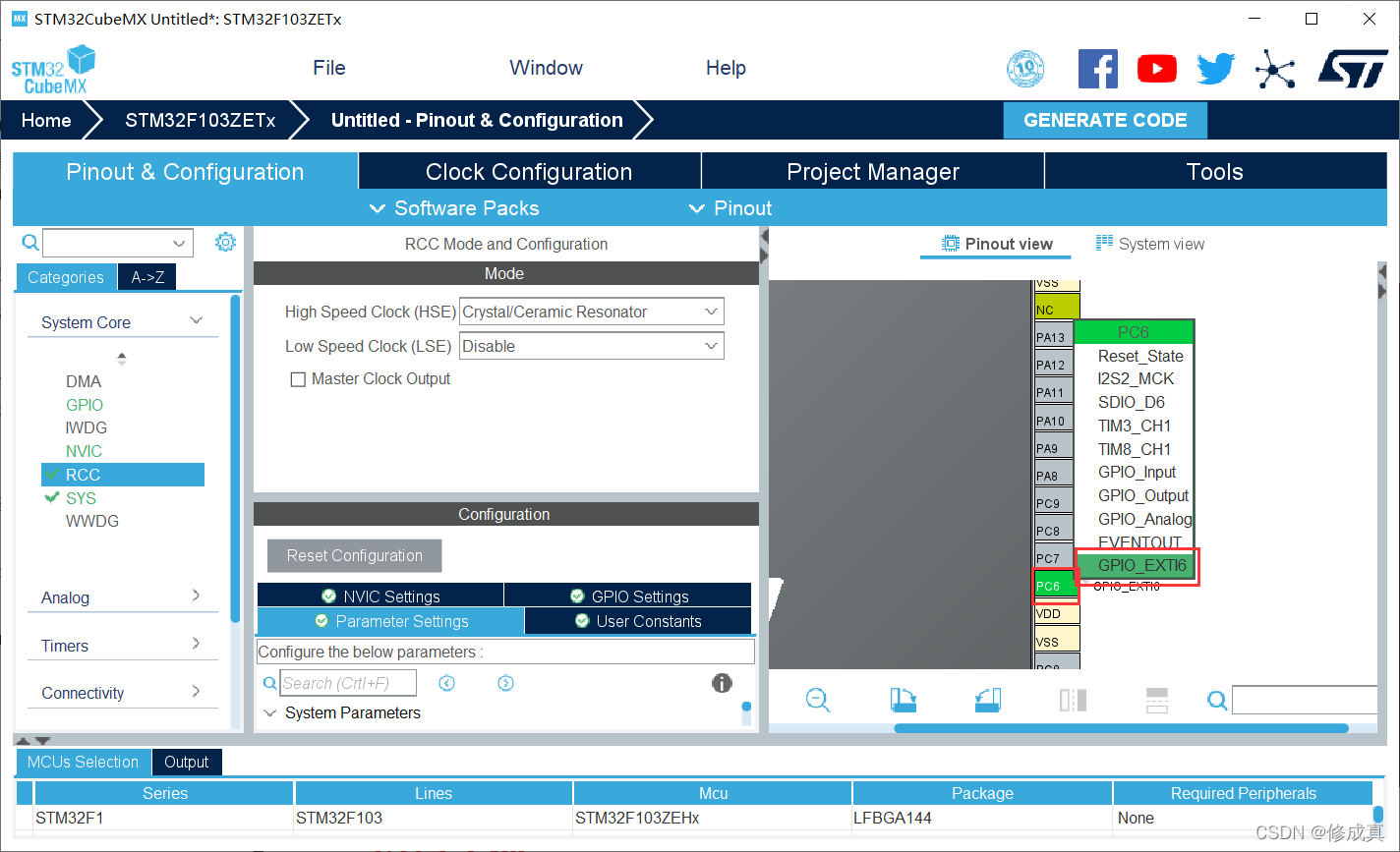Viewport: 1400px width, 852px height.
Task: Choose TIM3_CH1 for pin PC6
Action: pyautogui.click(x=1135, y=426)
